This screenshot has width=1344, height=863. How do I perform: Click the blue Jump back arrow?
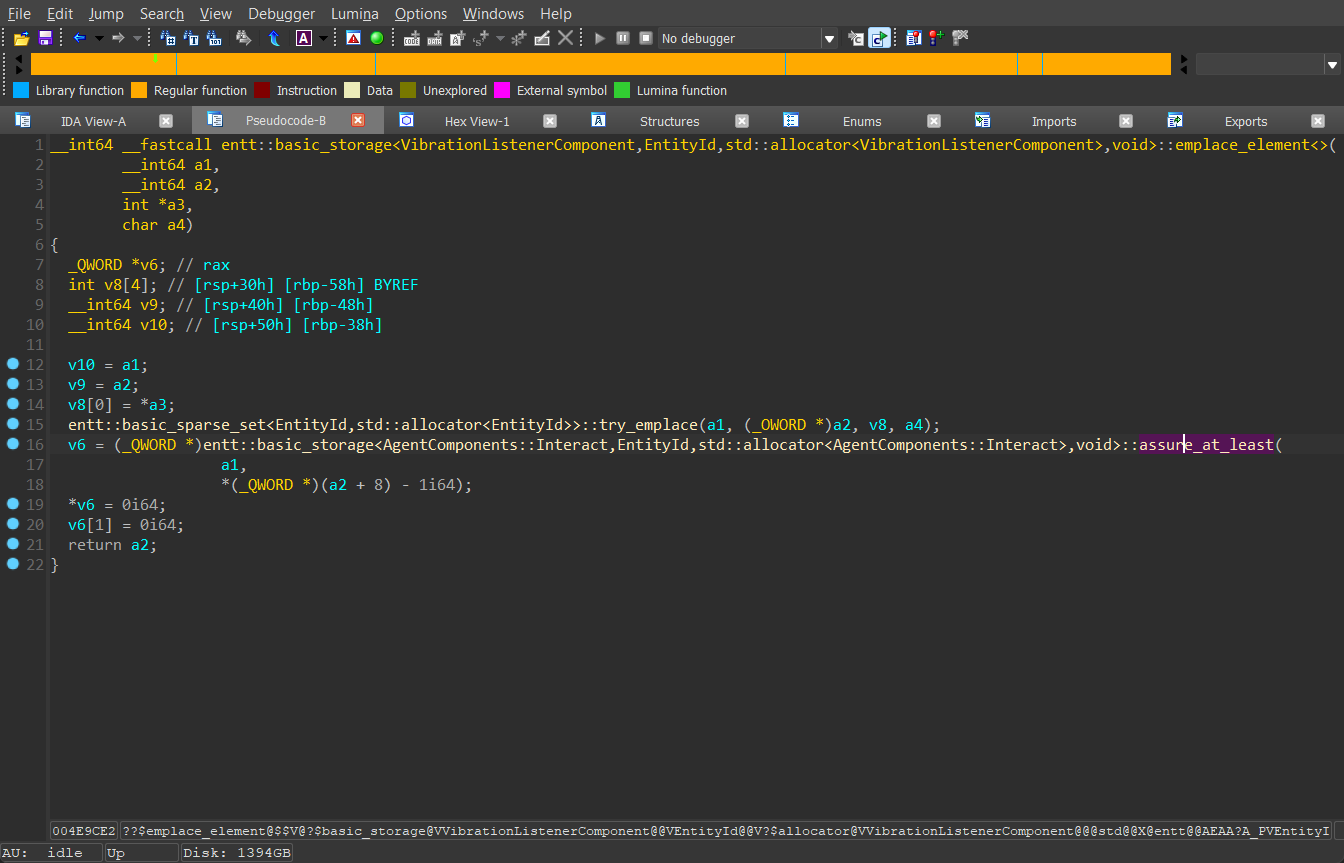tap(80, 38)
